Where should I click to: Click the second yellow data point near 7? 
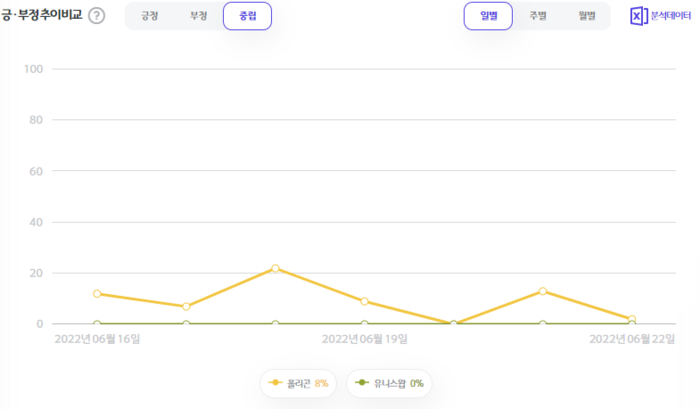(186, 306)
